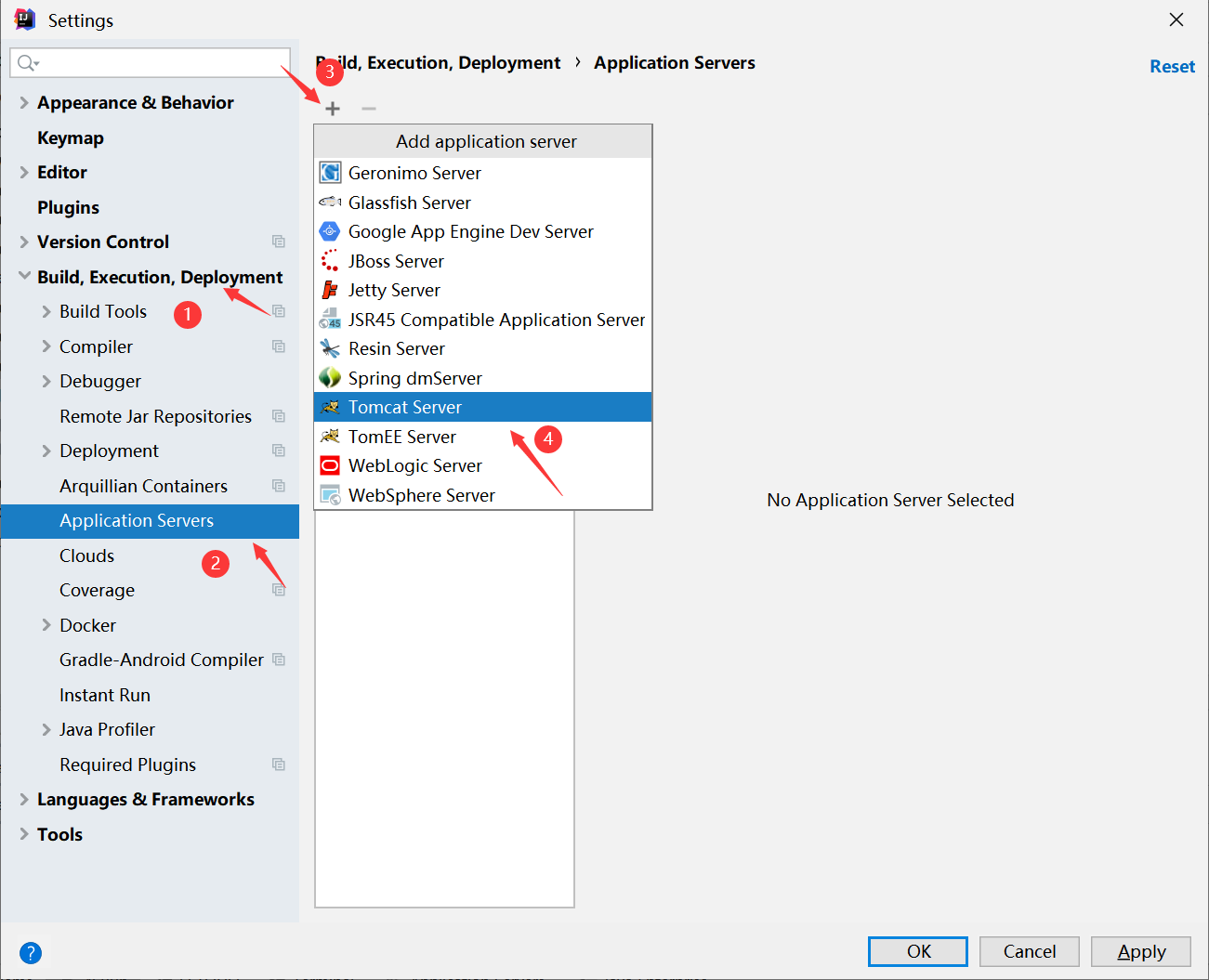1209x980 pixels.
Task: Expand the Appearance & Behavior section
Action: coord(24,103)
